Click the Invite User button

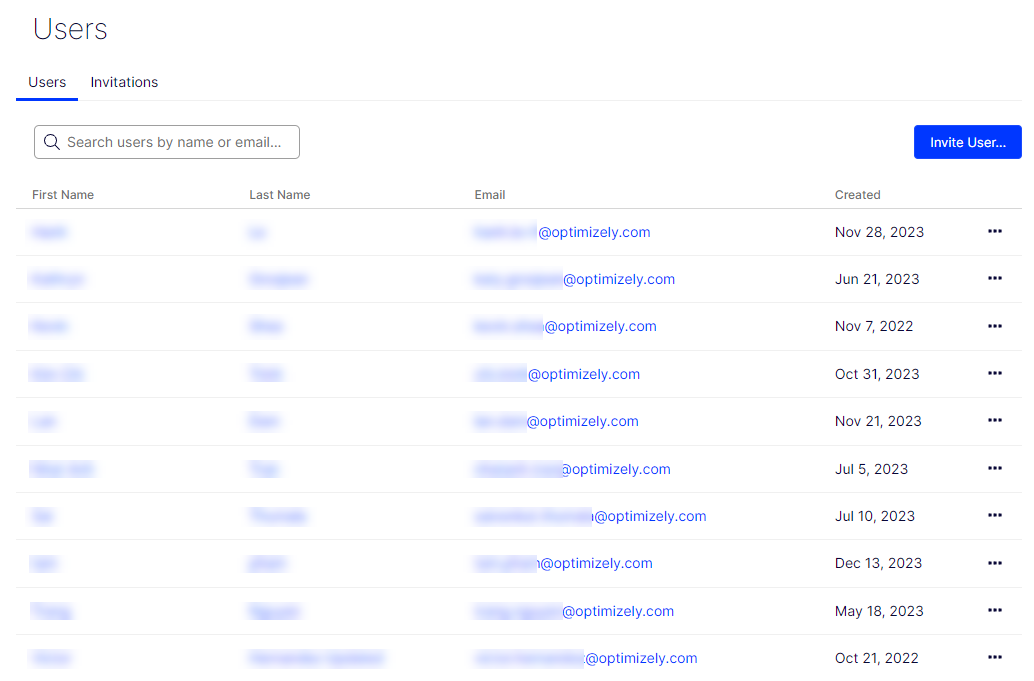[967, 142]
